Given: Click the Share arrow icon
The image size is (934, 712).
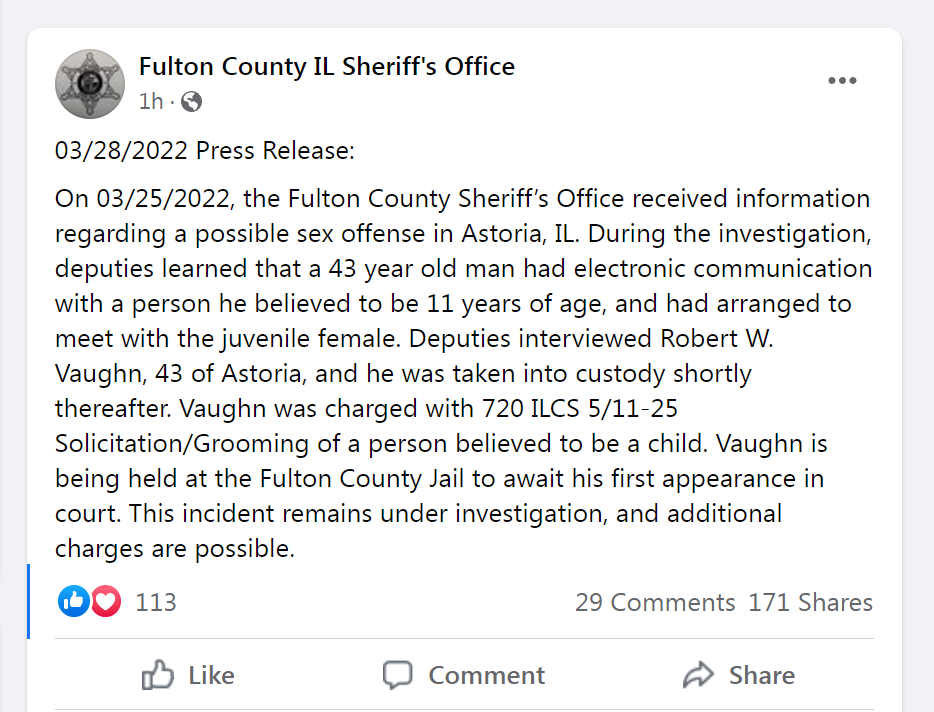Looking at the screenshot, I should coord(698,675).
